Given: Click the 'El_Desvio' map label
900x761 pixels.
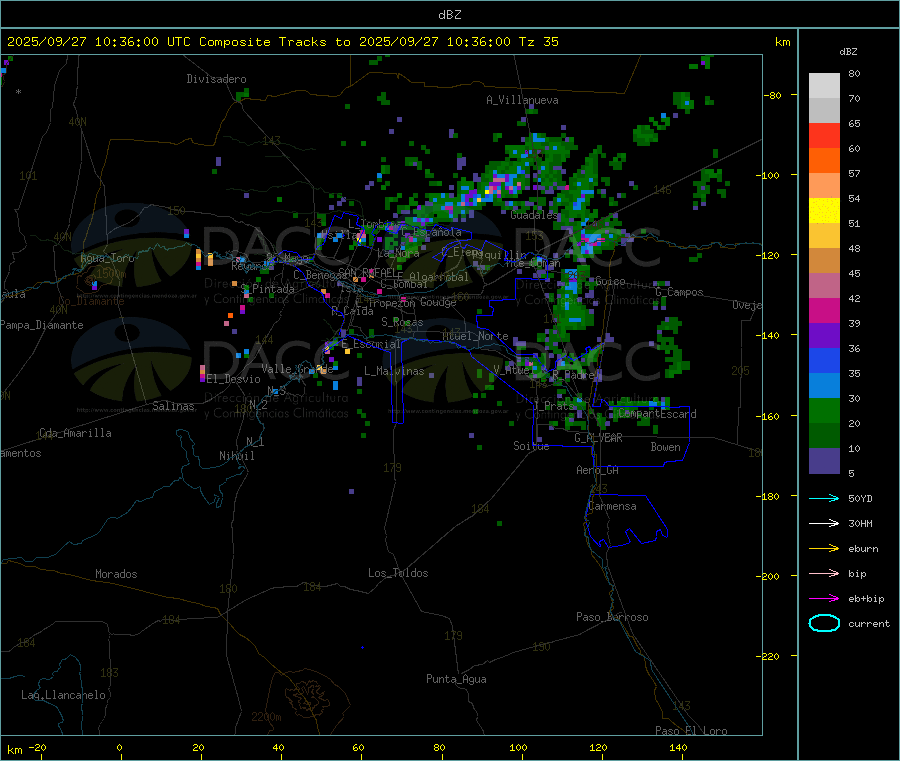Looking at the screenshot, I should point(234,379).
